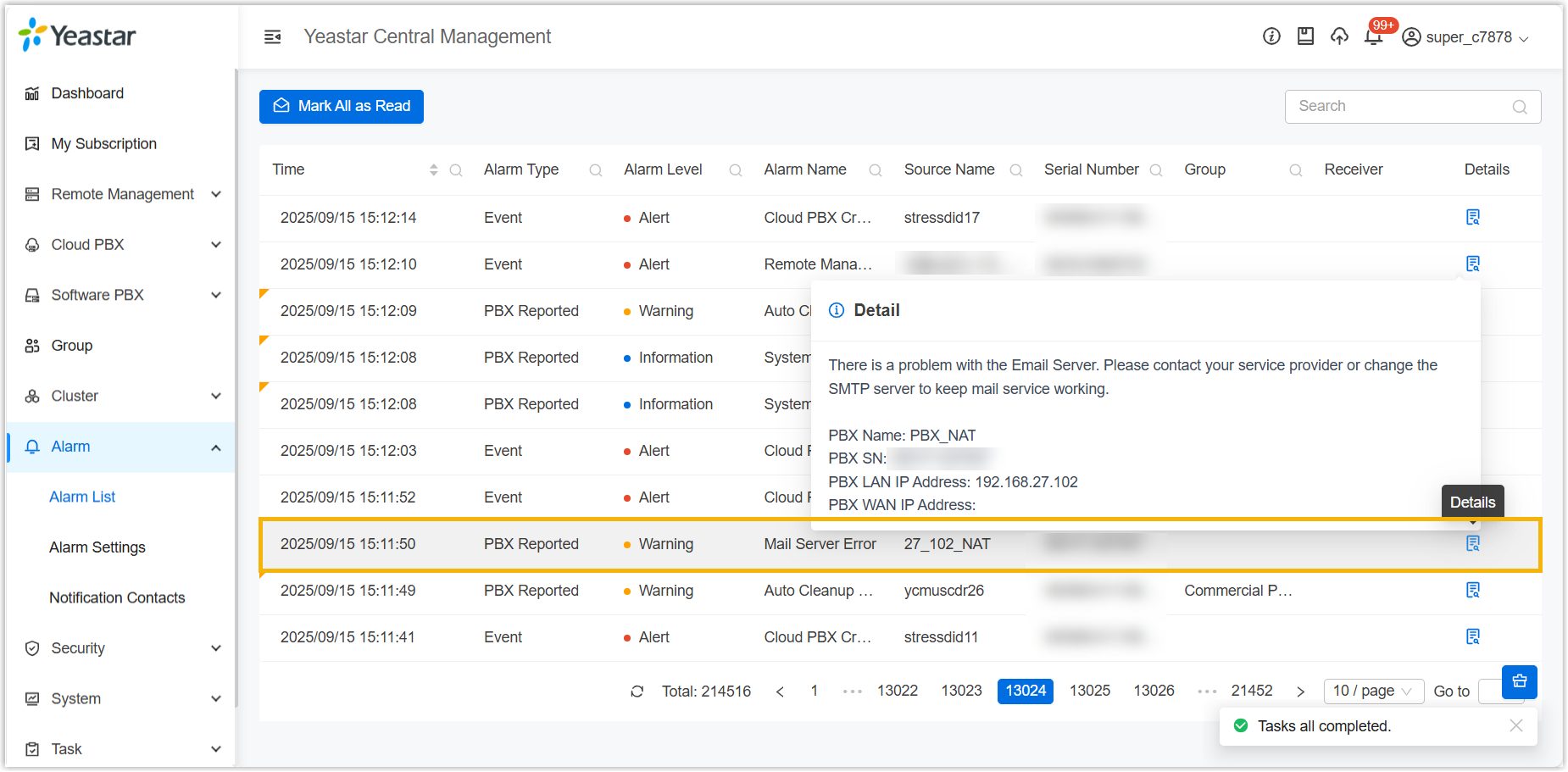Click the sidebar collapse menu icon
Image resolution: width=1568 pixels, height=772 pixels.
pyautogui.click(x=272, y=36)
